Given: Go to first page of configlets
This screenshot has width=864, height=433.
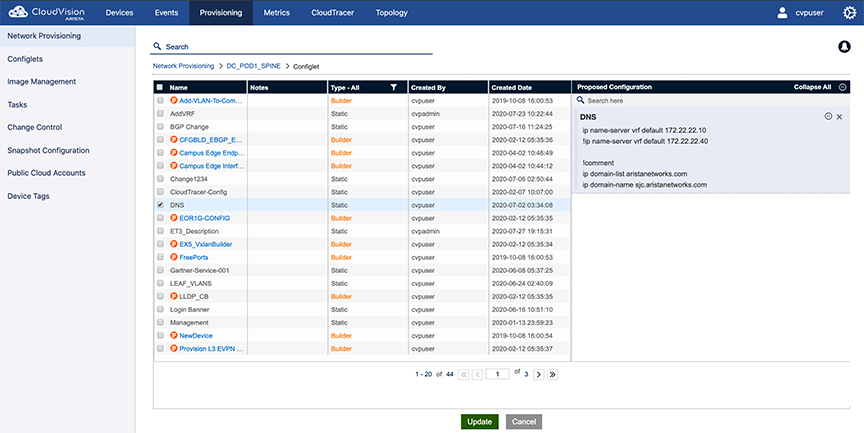Looking at the screenshot, I should 463,375.
